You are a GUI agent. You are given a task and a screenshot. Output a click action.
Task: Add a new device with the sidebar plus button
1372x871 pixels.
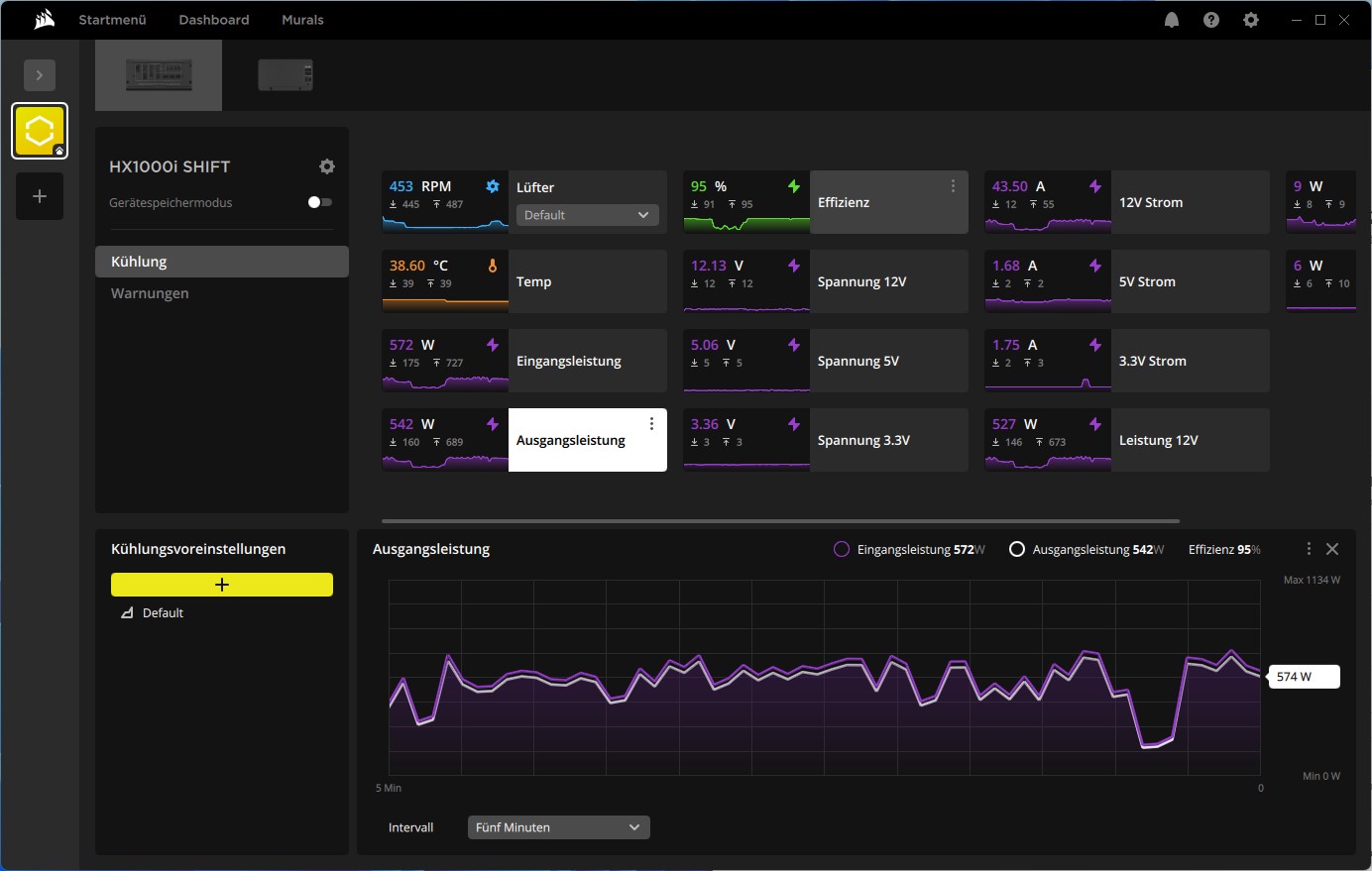click(x=40, y=195)
